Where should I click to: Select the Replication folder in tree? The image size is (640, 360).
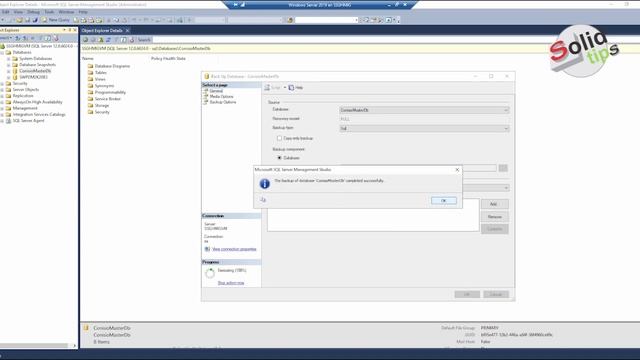click(x=23, y=96)
